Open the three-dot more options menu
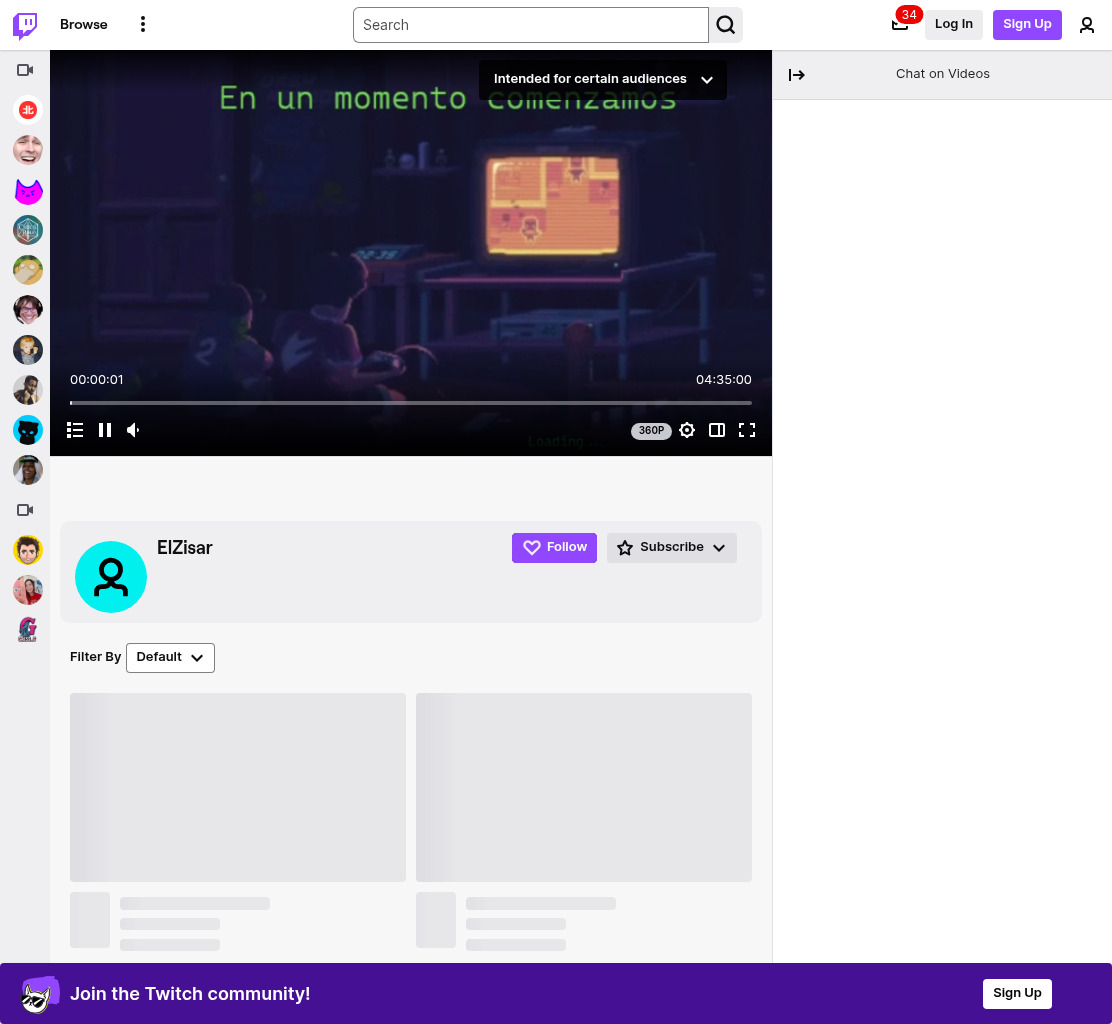The width and height of the screenshot is (1112, 1024). pos(143,24)
